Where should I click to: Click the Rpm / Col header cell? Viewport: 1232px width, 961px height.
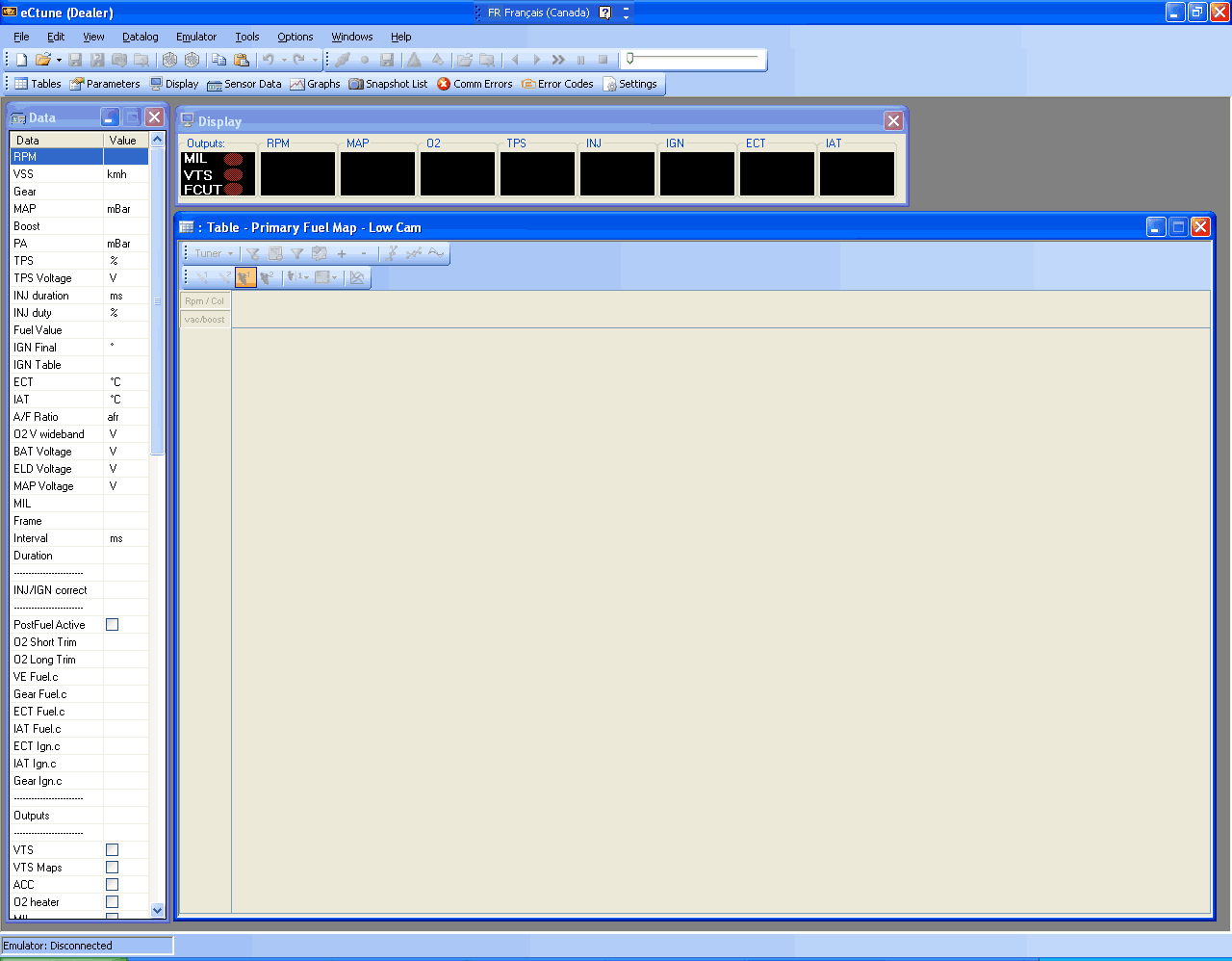(205, 301)
